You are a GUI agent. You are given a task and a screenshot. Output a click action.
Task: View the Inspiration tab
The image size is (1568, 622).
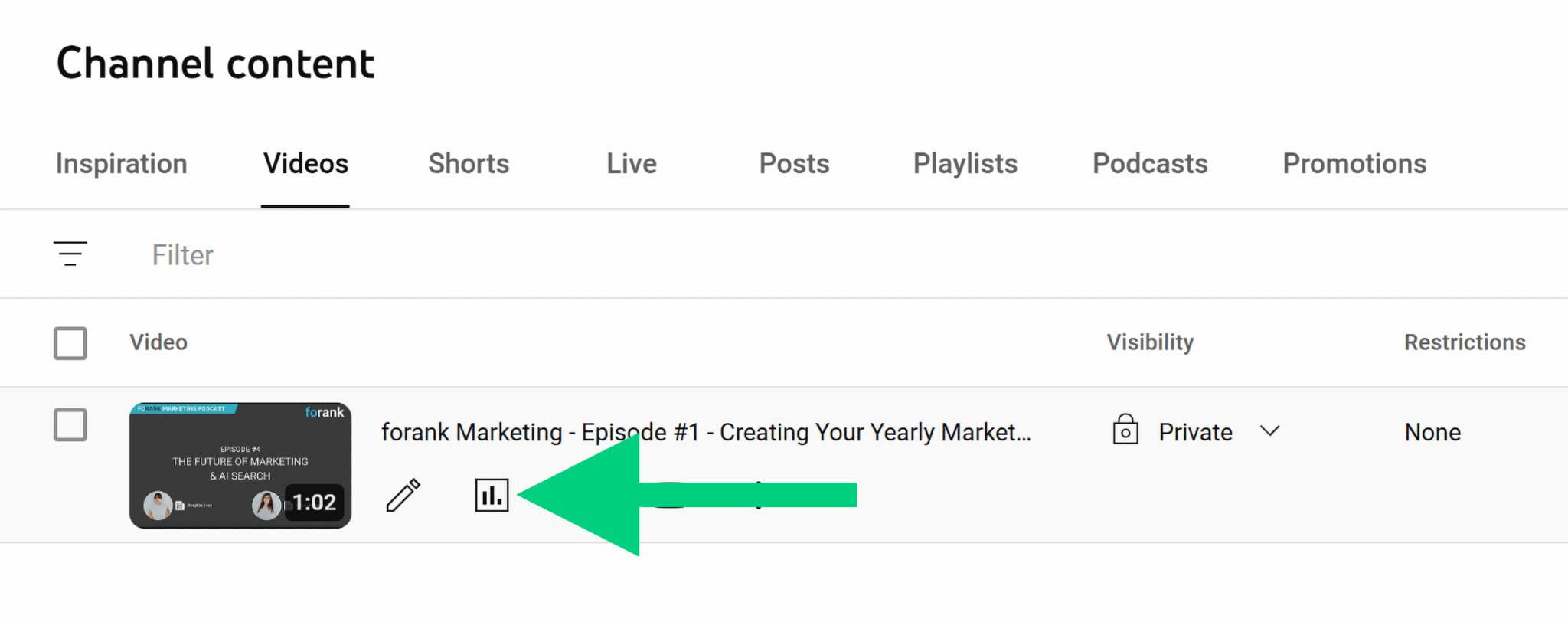121,163
